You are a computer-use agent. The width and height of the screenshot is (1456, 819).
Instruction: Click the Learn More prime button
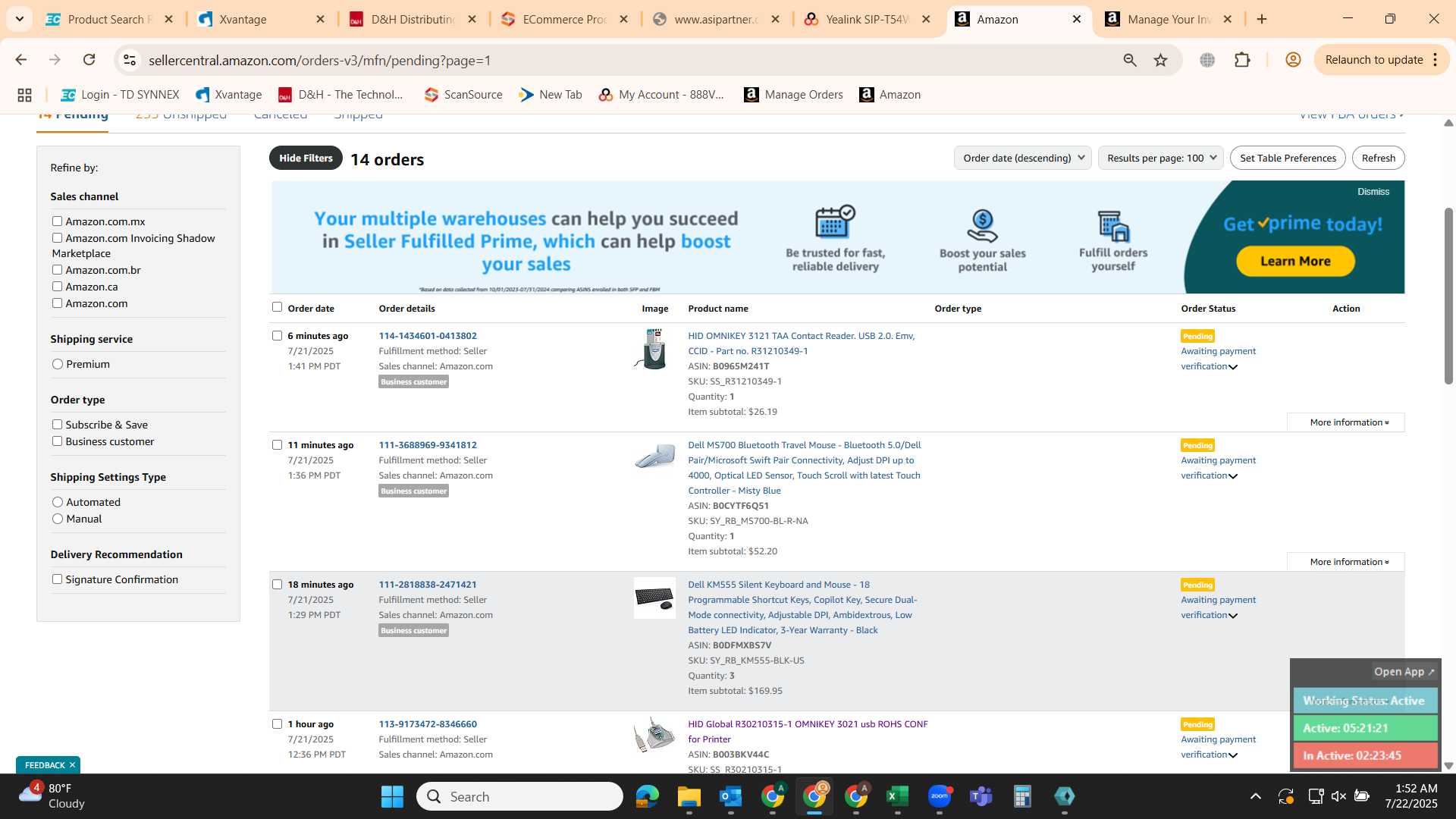tap(1295, 261)
